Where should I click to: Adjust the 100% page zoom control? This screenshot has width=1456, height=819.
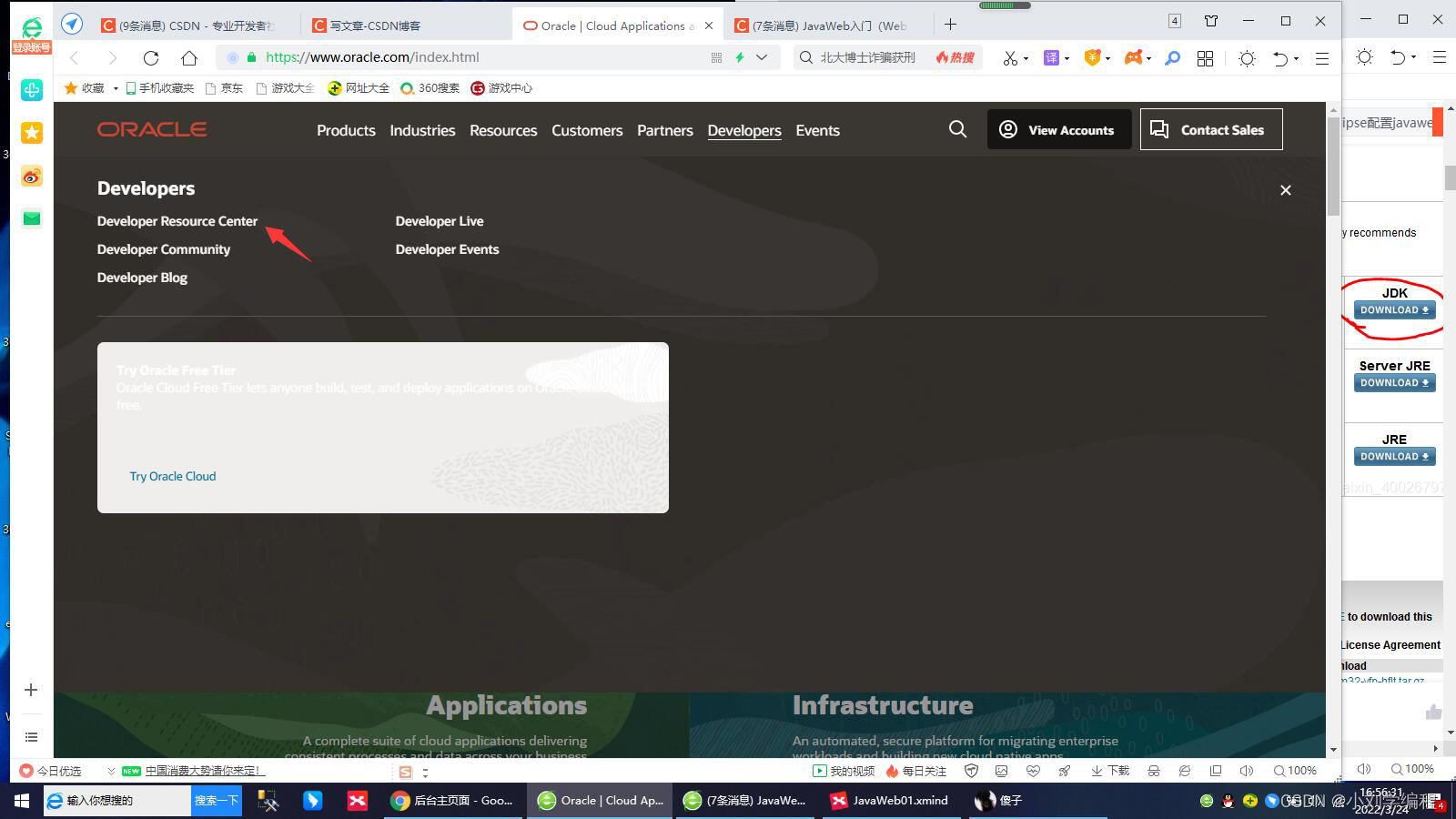coord(1296,770)
